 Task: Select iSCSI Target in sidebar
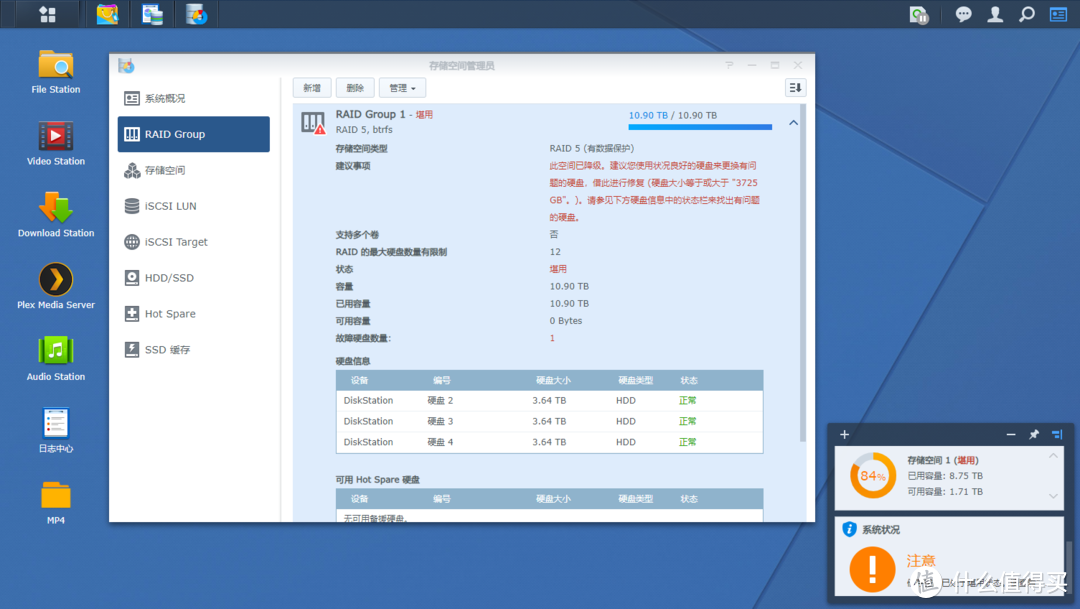coord(194,242)
